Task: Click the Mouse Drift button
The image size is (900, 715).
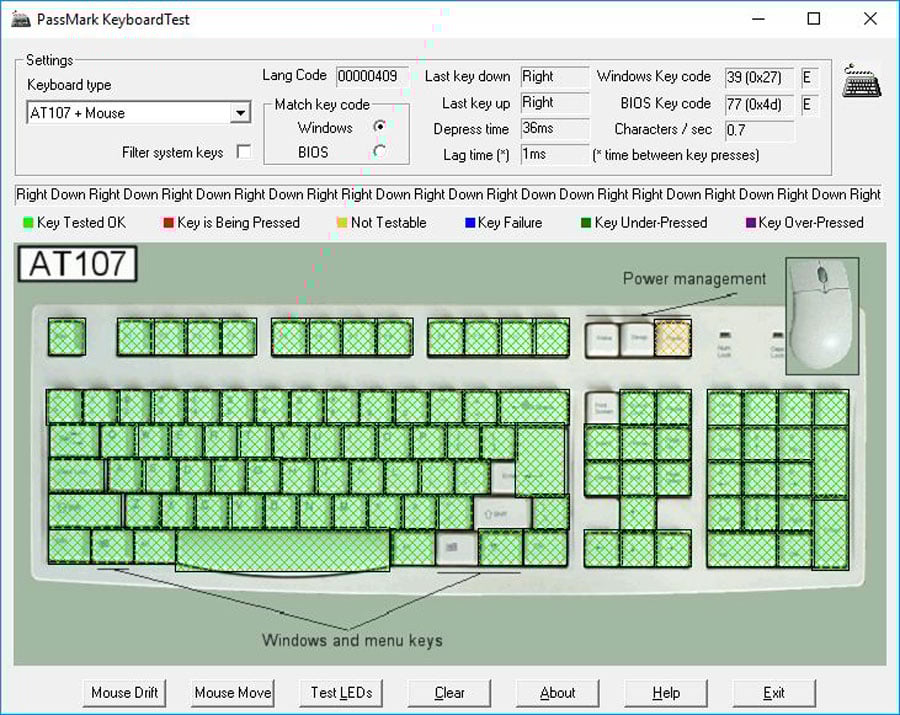Action: [x=125, y=693]
